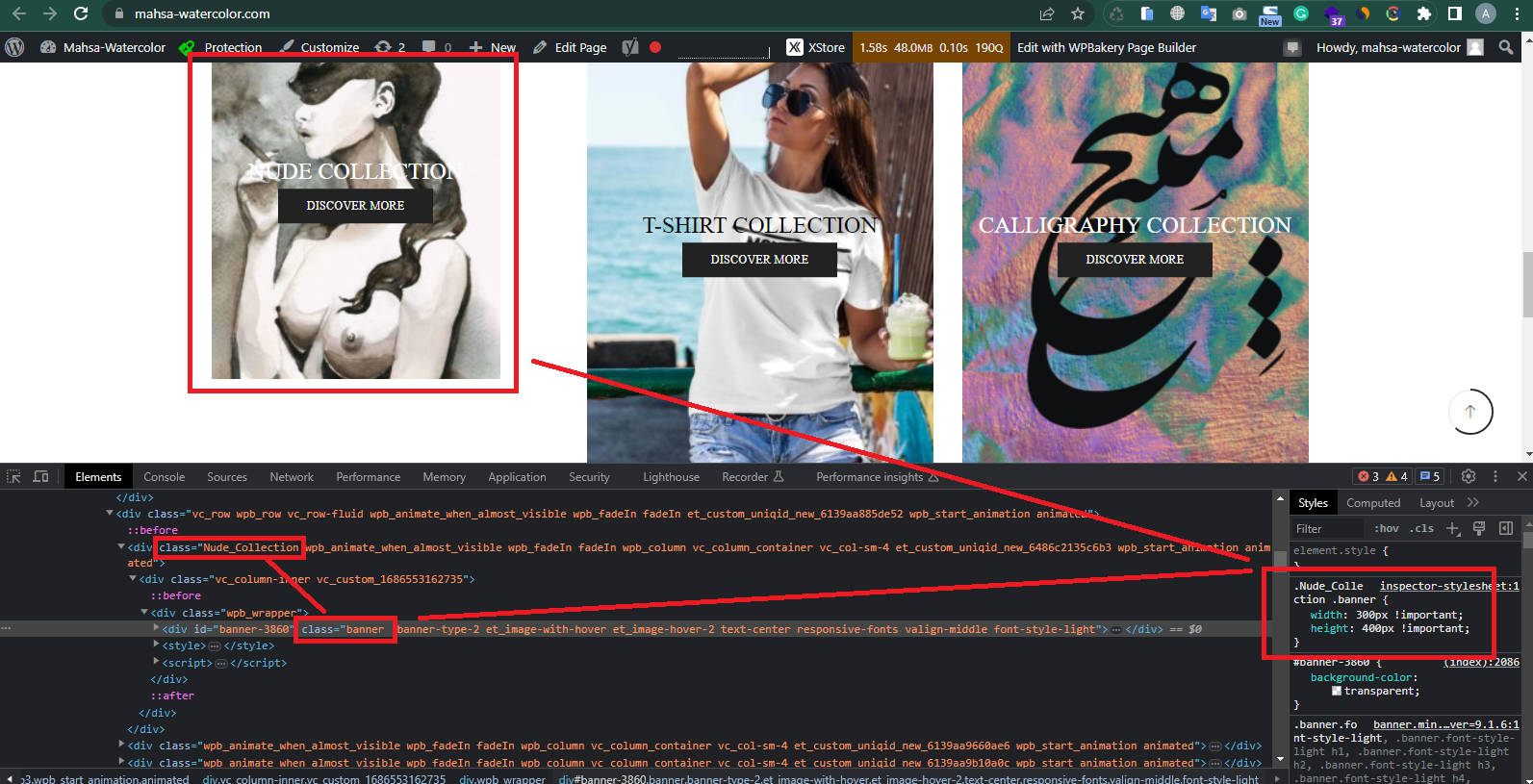Image resolution: width=1533 pixels, height=784 pixels.
Task: Toggle computed styles sidebar icon
Action: [x=1506, y=528]
